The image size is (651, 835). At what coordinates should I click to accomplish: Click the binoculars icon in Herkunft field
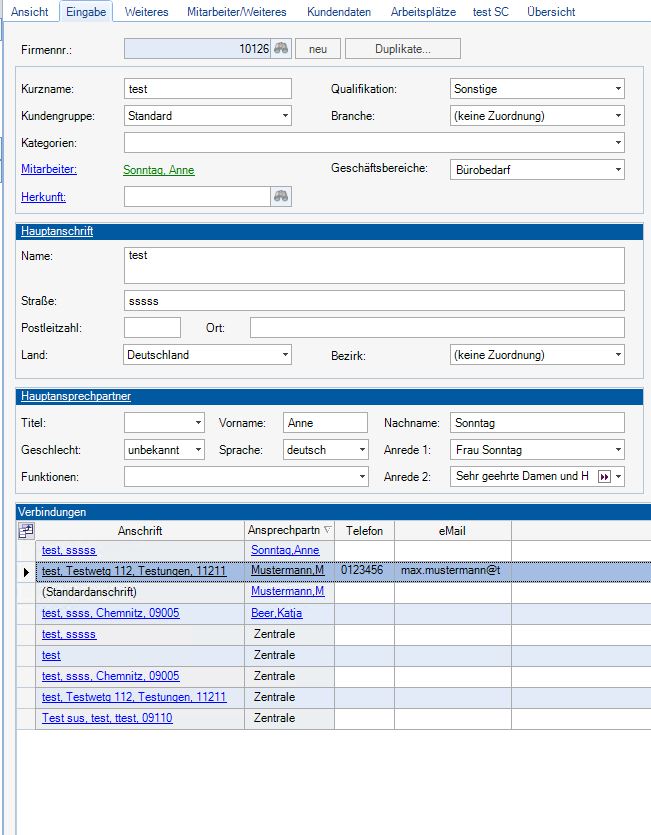[281, 197]
